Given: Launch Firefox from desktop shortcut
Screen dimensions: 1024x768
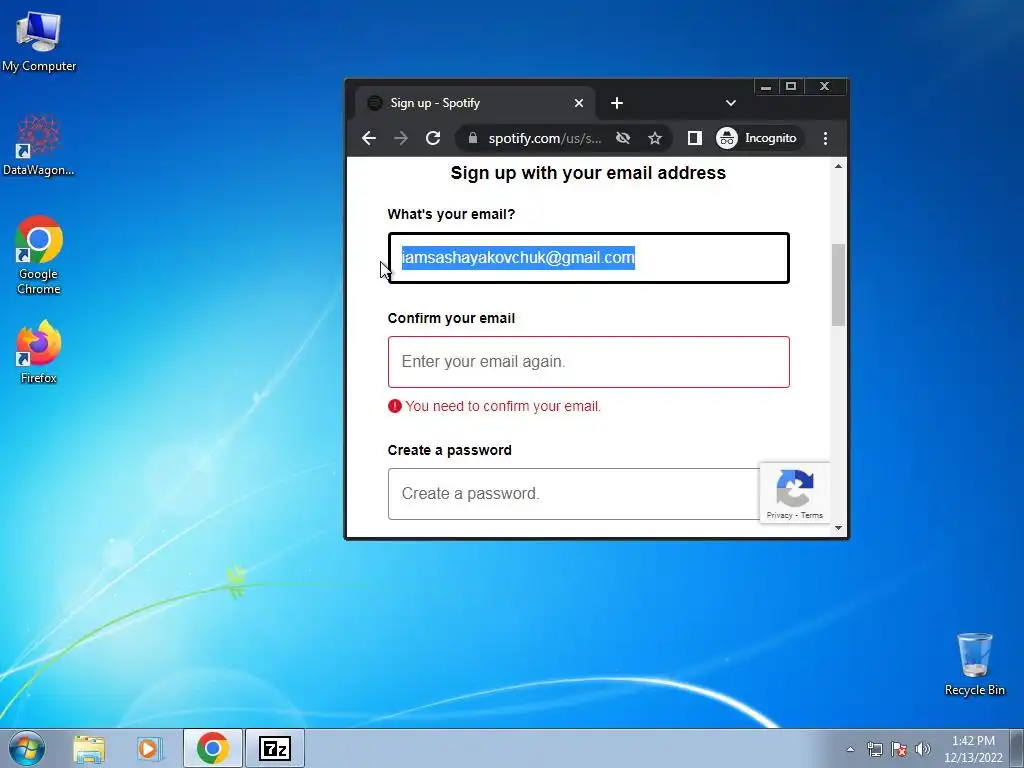Looking at the screenshot, I should [39, 351].
